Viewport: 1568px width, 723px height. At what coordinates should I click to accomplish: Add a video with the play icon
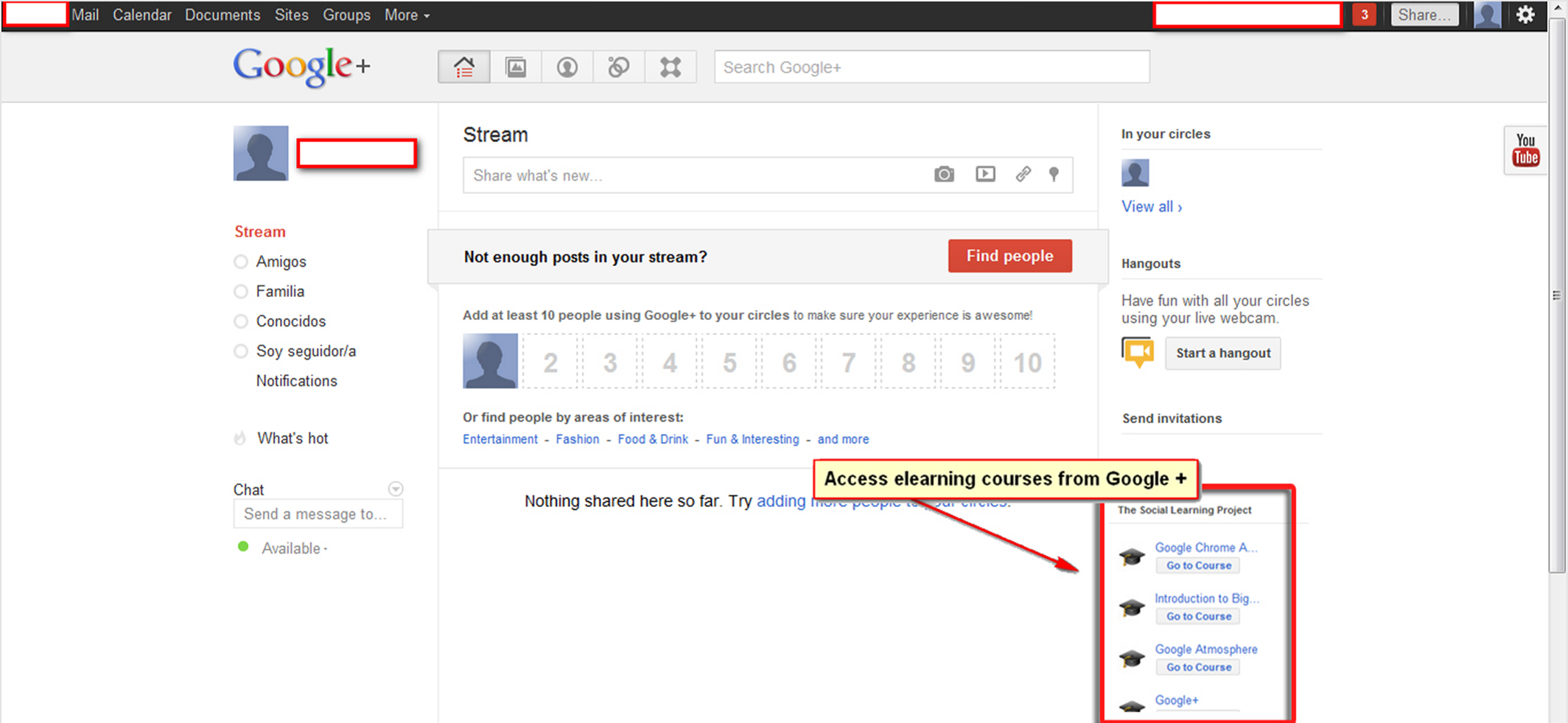pyautogui.click(x=985, y=174)
